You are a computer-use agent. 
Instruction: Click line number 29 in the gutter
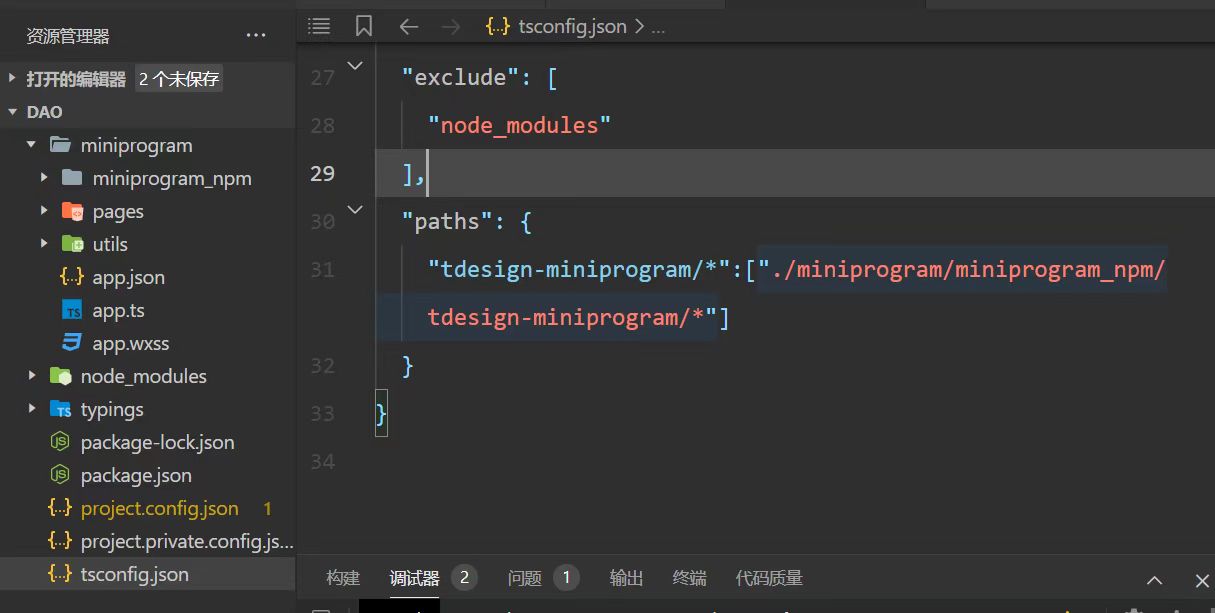[x=322, y=173]
